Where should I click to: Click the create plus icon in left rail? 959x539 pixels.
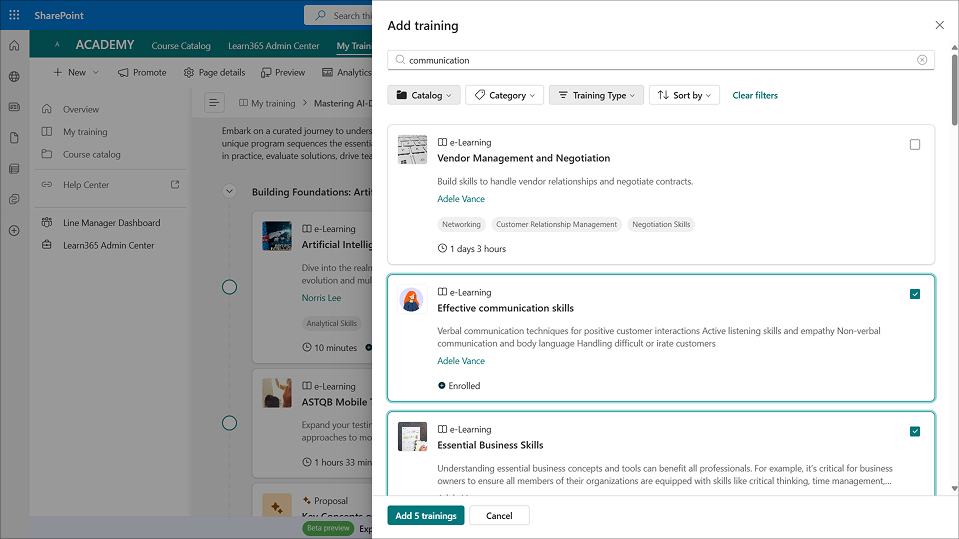click(14, 231)
